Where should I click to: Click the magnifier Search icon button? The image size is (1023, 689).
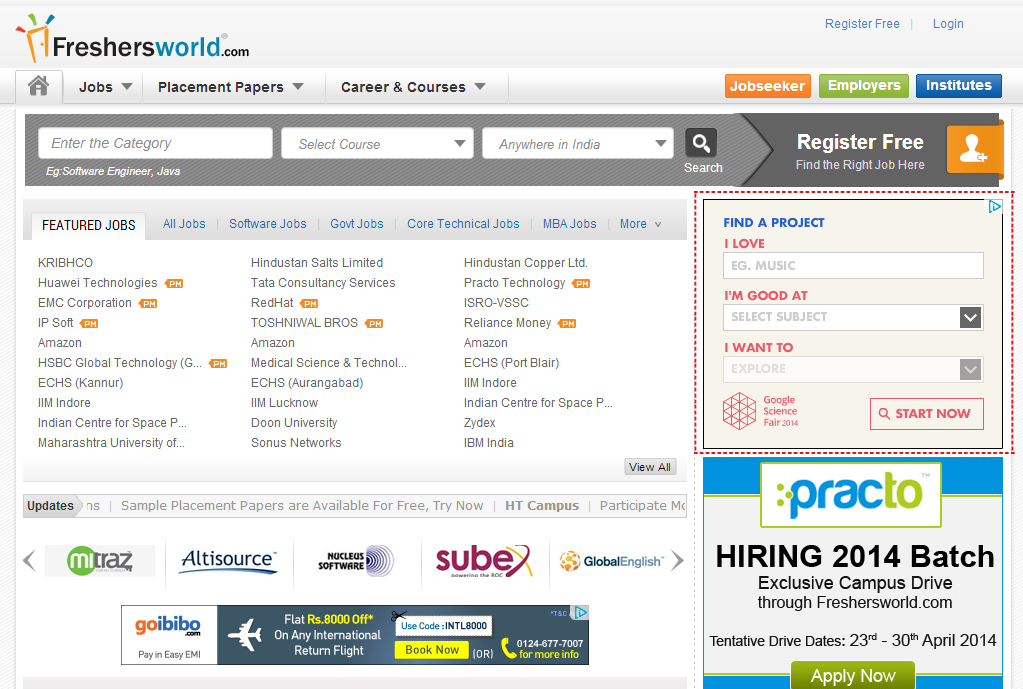pyautogui.click(x=702, y=143)
